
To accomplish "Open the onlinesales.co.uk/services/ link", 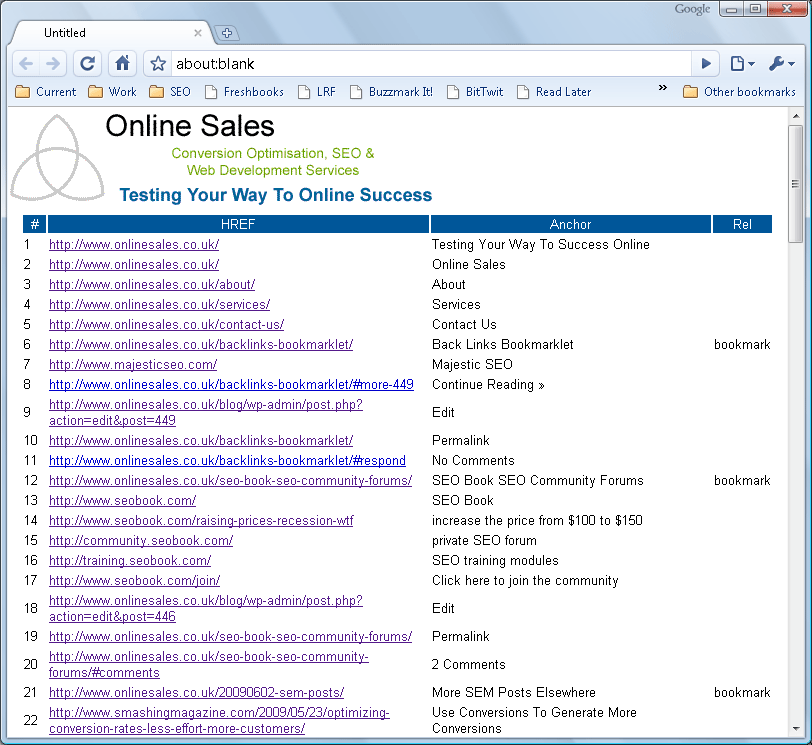I will [x=160, y=304].
